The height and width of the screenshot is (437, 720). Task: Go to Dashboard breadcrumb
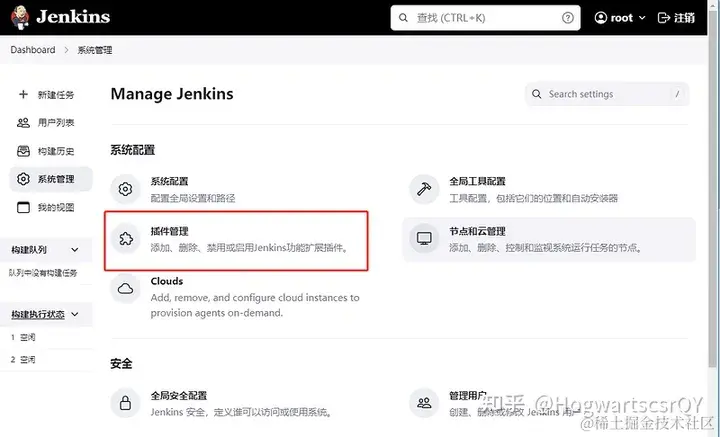tap(33, 50)
